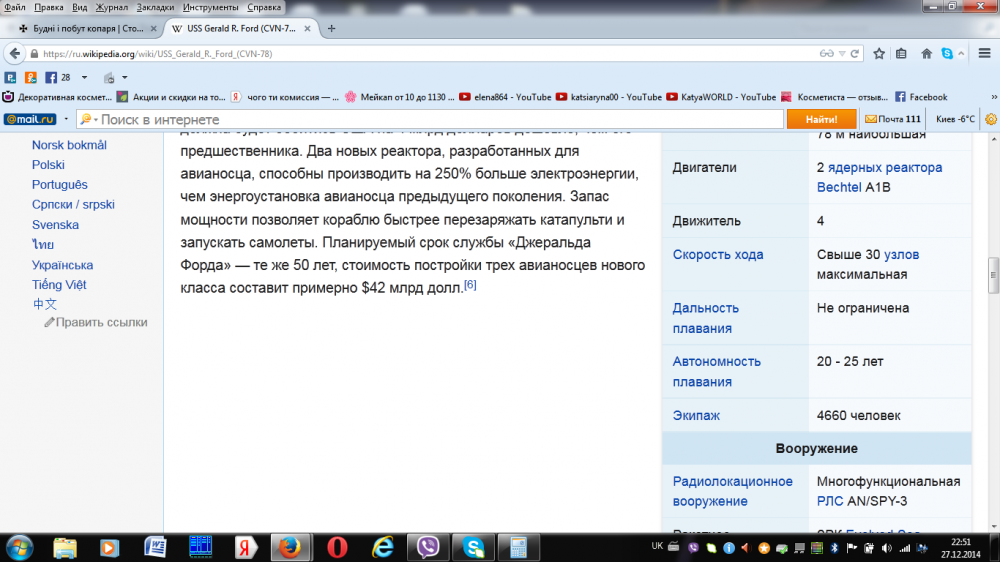Reload the page with the refresh icon
This screenshot has width=1000, height=562.
[855, 54]
